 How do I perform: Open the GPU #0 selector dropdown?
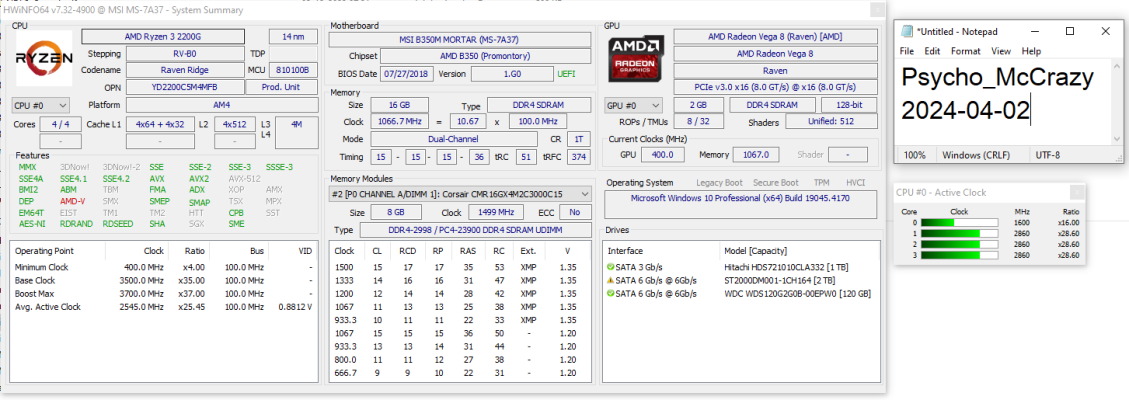click(633, 106)
